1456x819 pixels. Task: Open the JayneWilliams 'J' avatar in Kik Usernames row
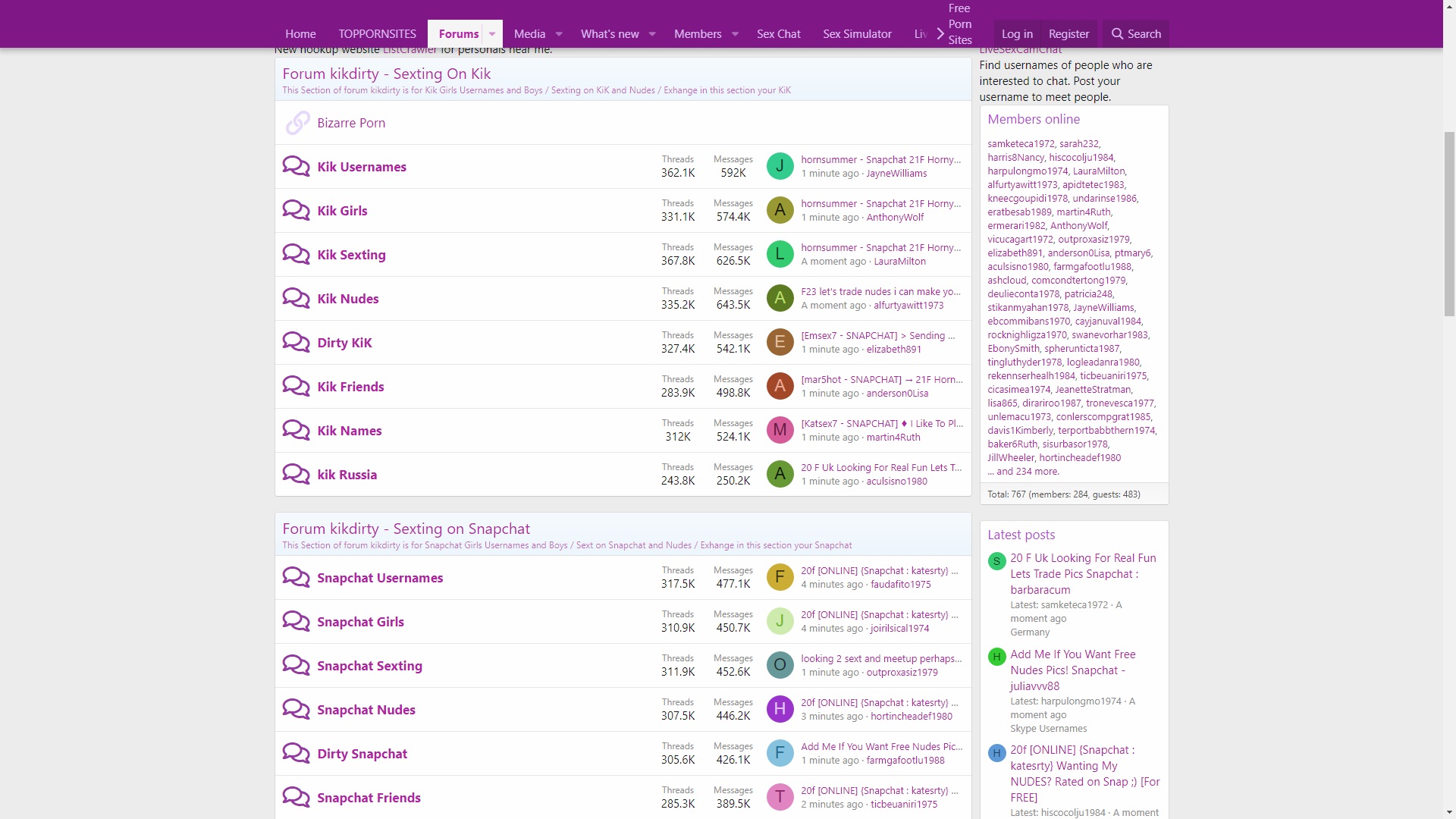tap(780, 166)
